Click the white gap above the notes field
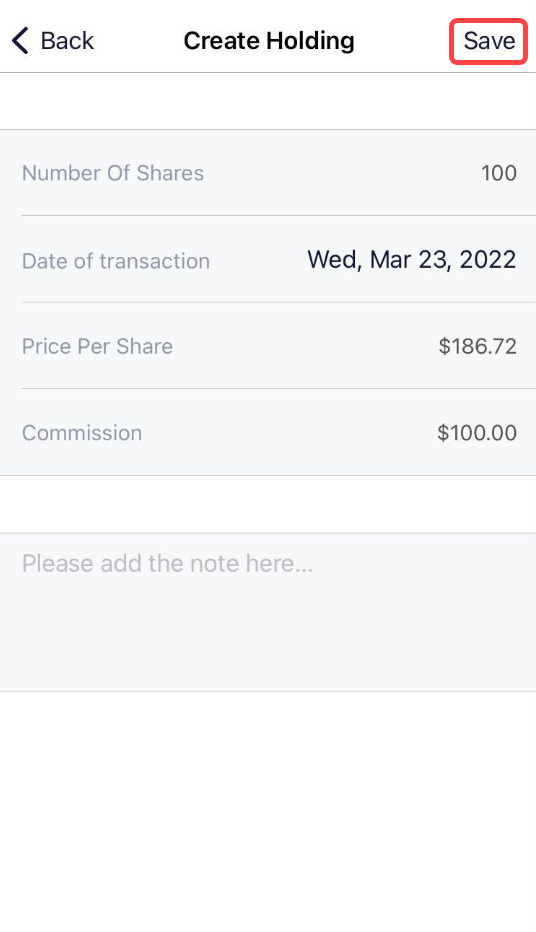This screenshot has width=536, height=932. point(268,504)
